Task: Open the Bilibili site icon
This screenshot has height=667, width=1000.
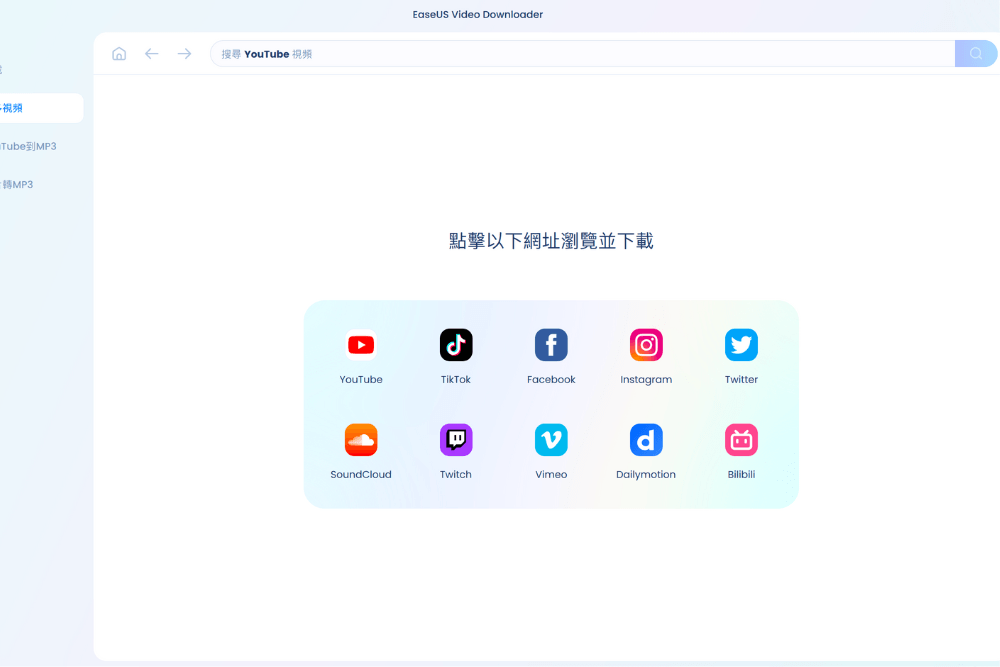Action: 741,440
